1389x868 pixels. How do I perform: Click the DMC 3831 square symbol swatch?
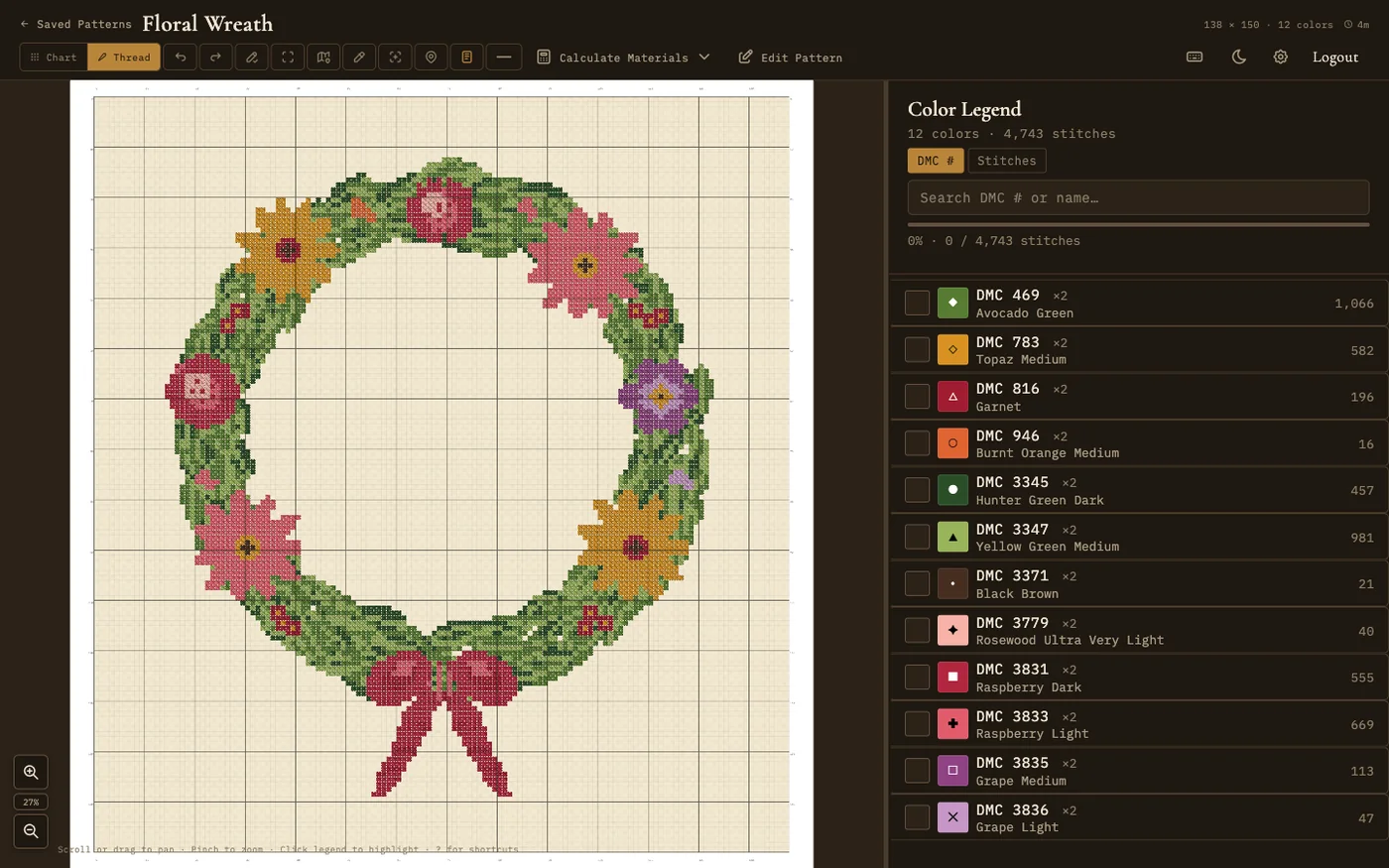click(952, 677)
